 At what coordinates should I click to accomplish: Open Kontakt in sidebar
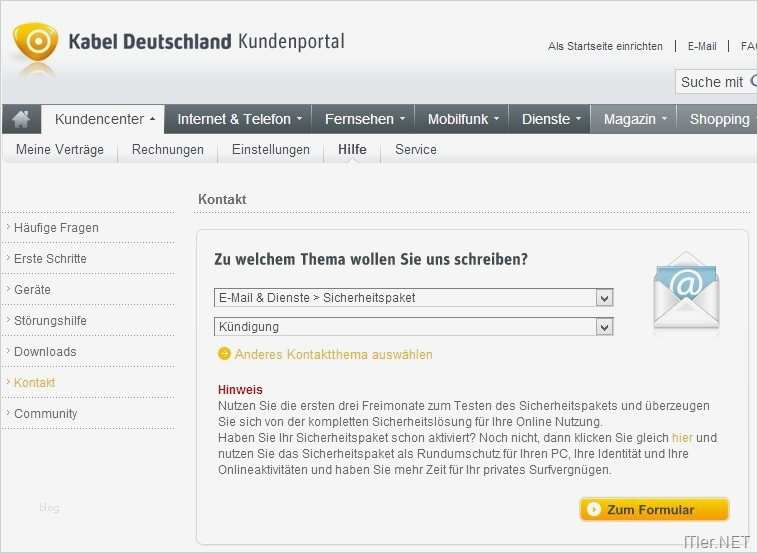(34, 382)
